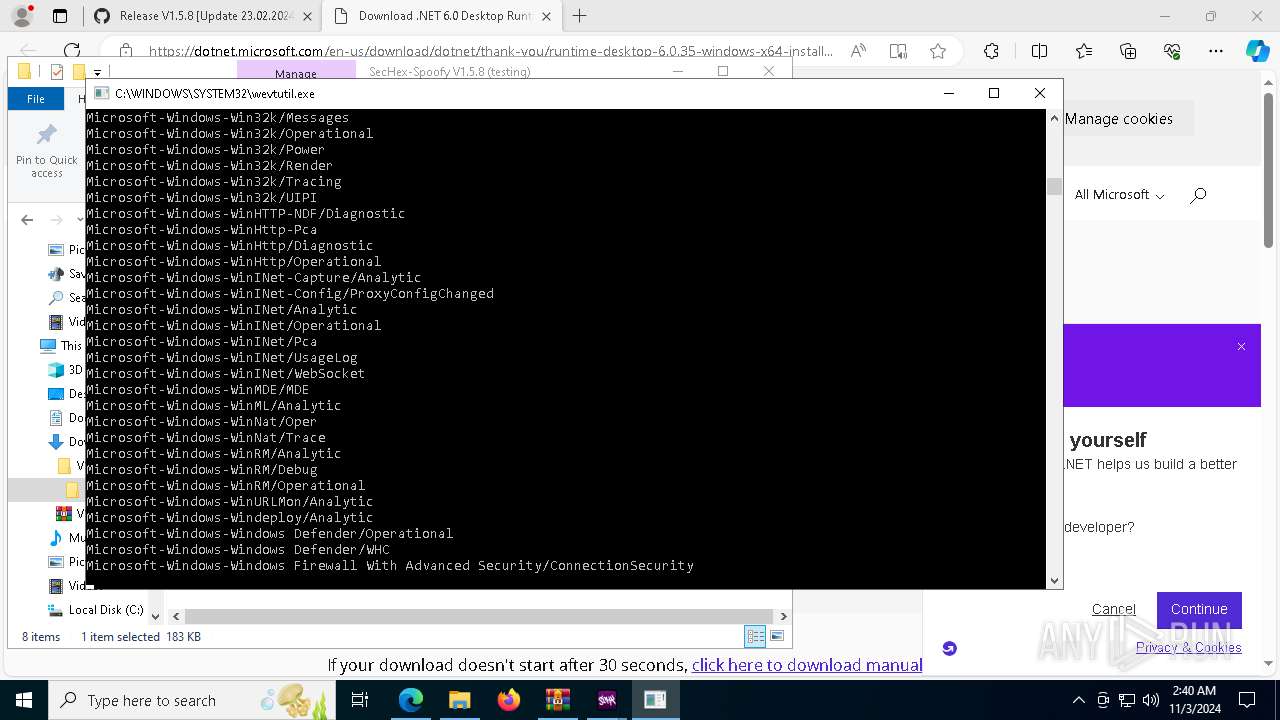Click the right arrow of Explorer horizontal scrollbar

(x=783, y=616)
